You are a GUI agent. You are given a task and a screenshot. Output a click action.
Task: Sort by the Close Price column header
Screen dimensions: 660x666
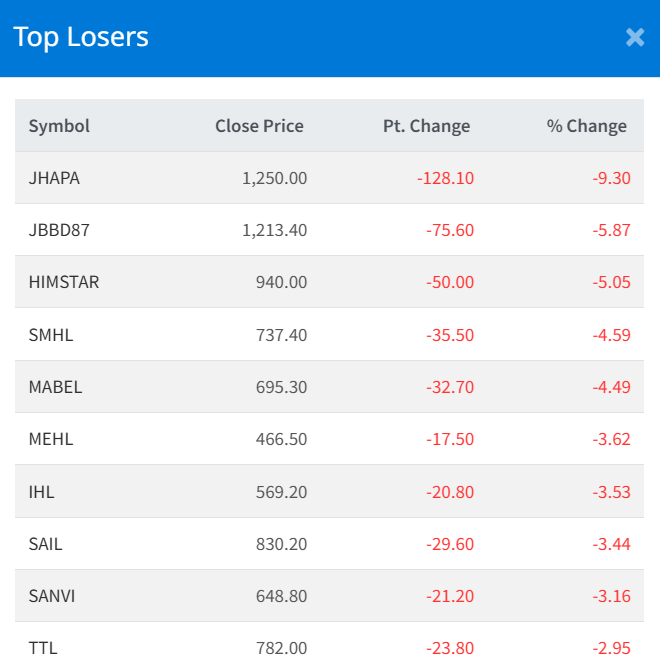(x=259, y=126)
